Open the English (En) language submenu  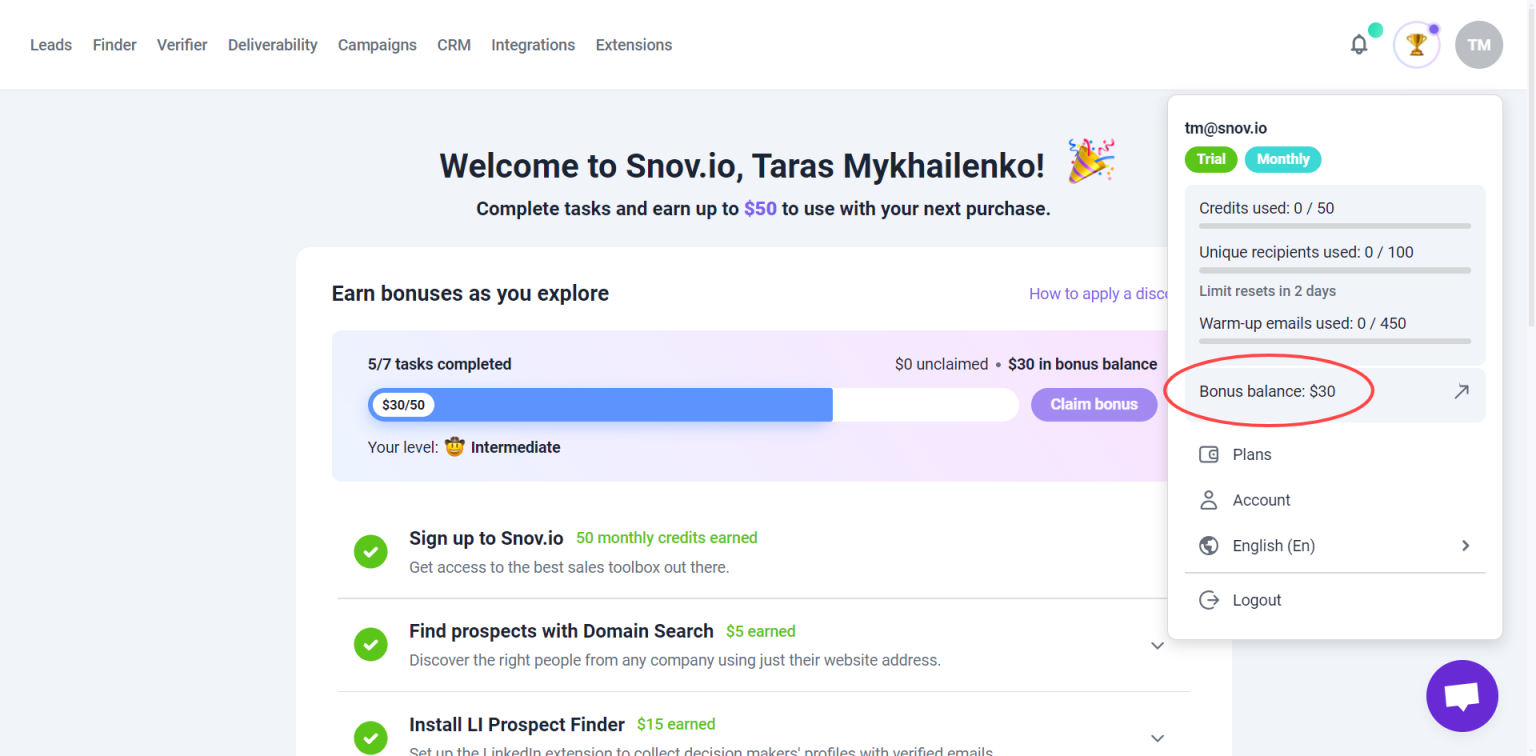pos(1335,546)
